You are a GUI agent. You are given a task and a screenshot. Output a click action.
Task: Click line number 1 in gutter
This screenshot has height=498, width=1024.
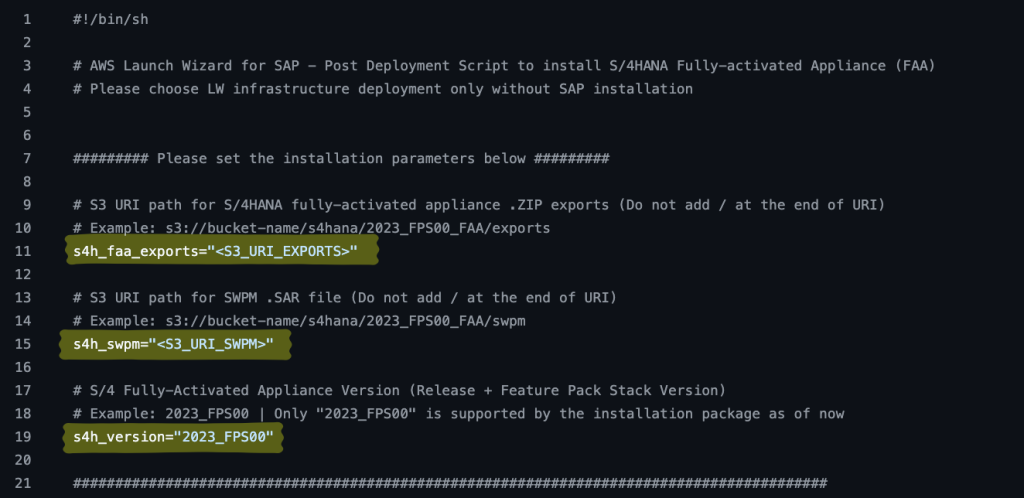click(x=27, y=20)
